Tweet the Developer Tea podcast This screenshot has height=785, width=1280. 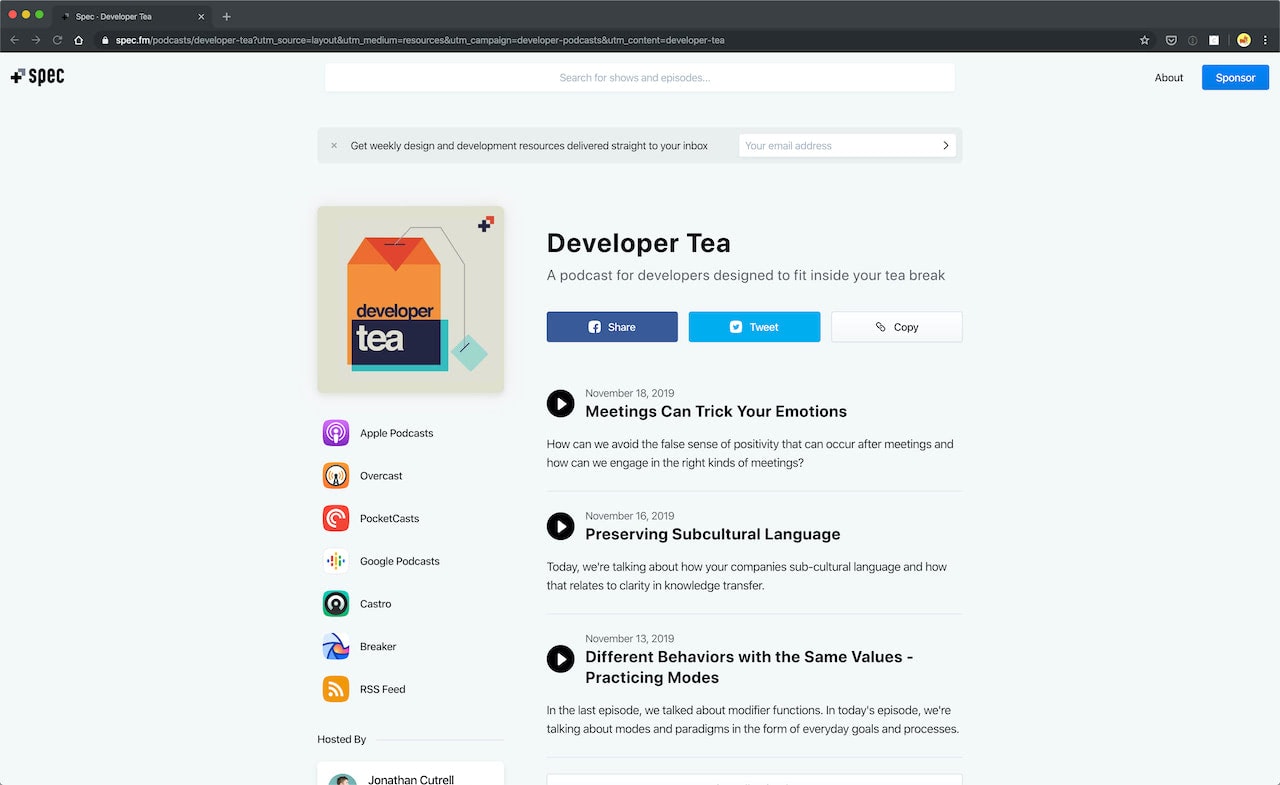754,327
